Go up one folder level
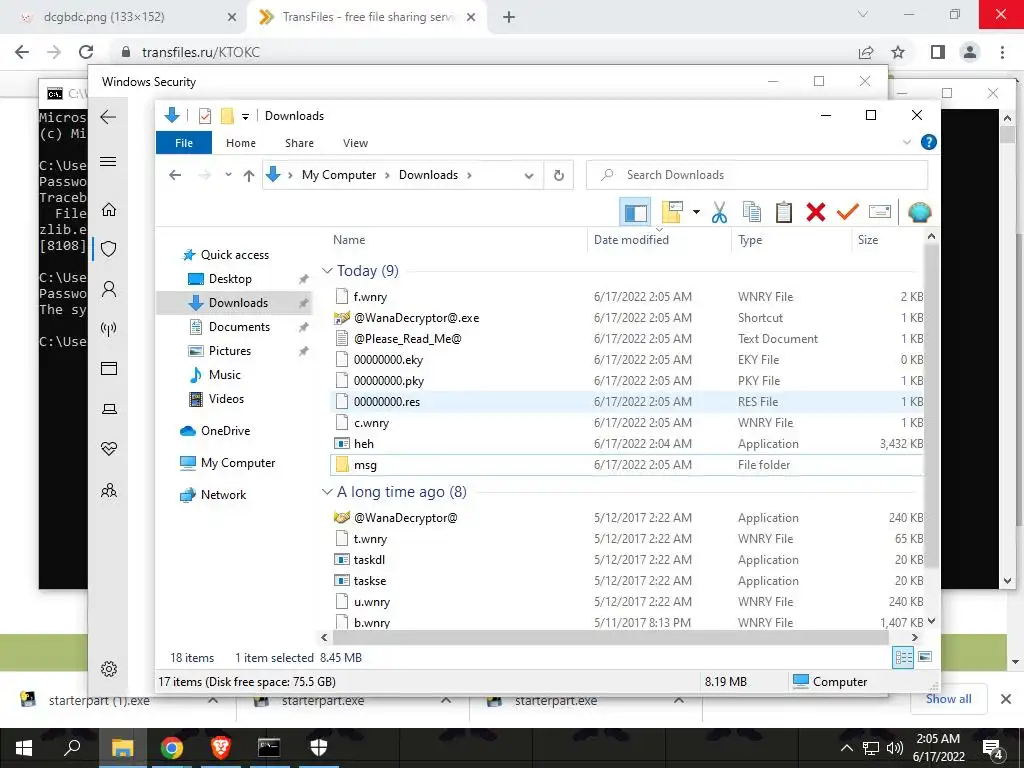The height and width of the screenshot is (768, 1024). [249, 175]
